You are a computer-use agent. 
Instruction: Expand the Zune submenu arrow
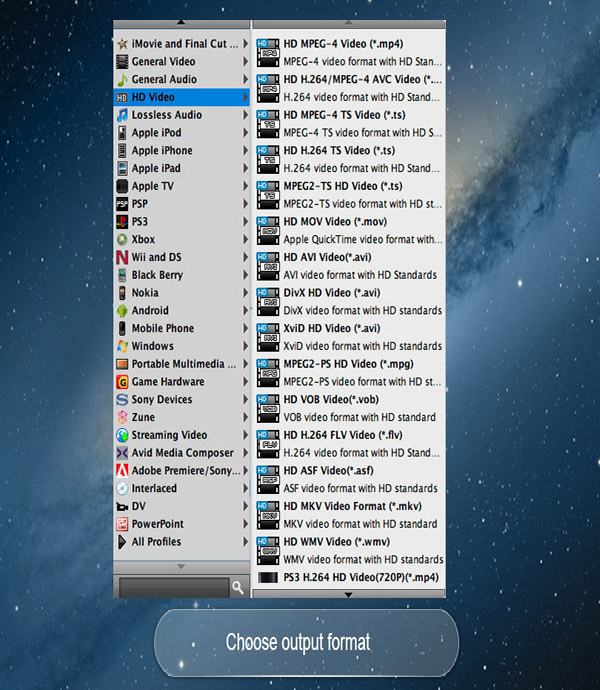(246, 417)
